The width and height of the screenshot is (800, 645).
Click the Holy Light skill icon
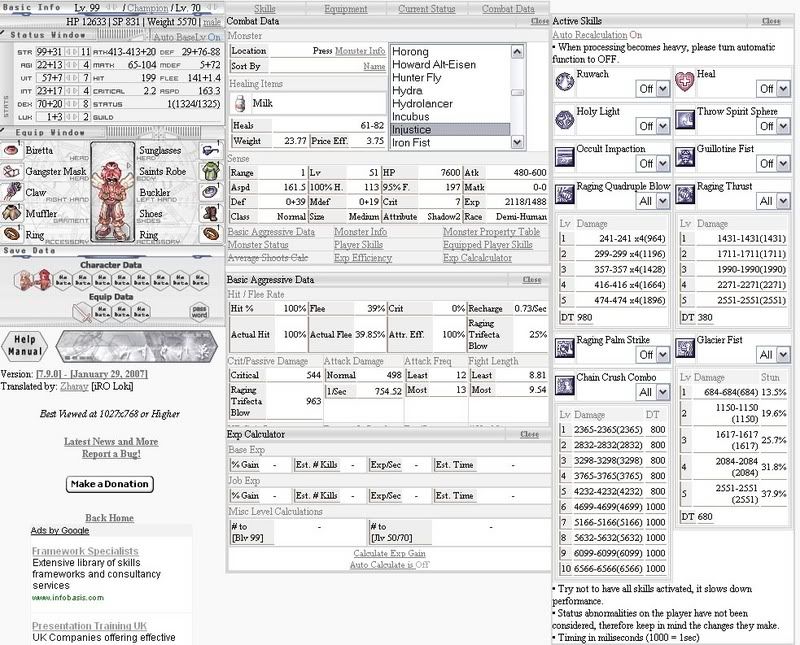click(565, 119)
